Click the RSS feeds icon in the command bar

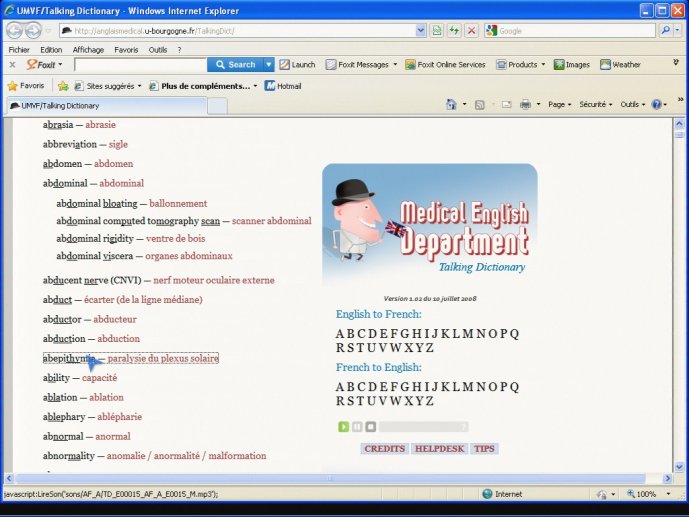pyautogui.click(x=479, y=105)
